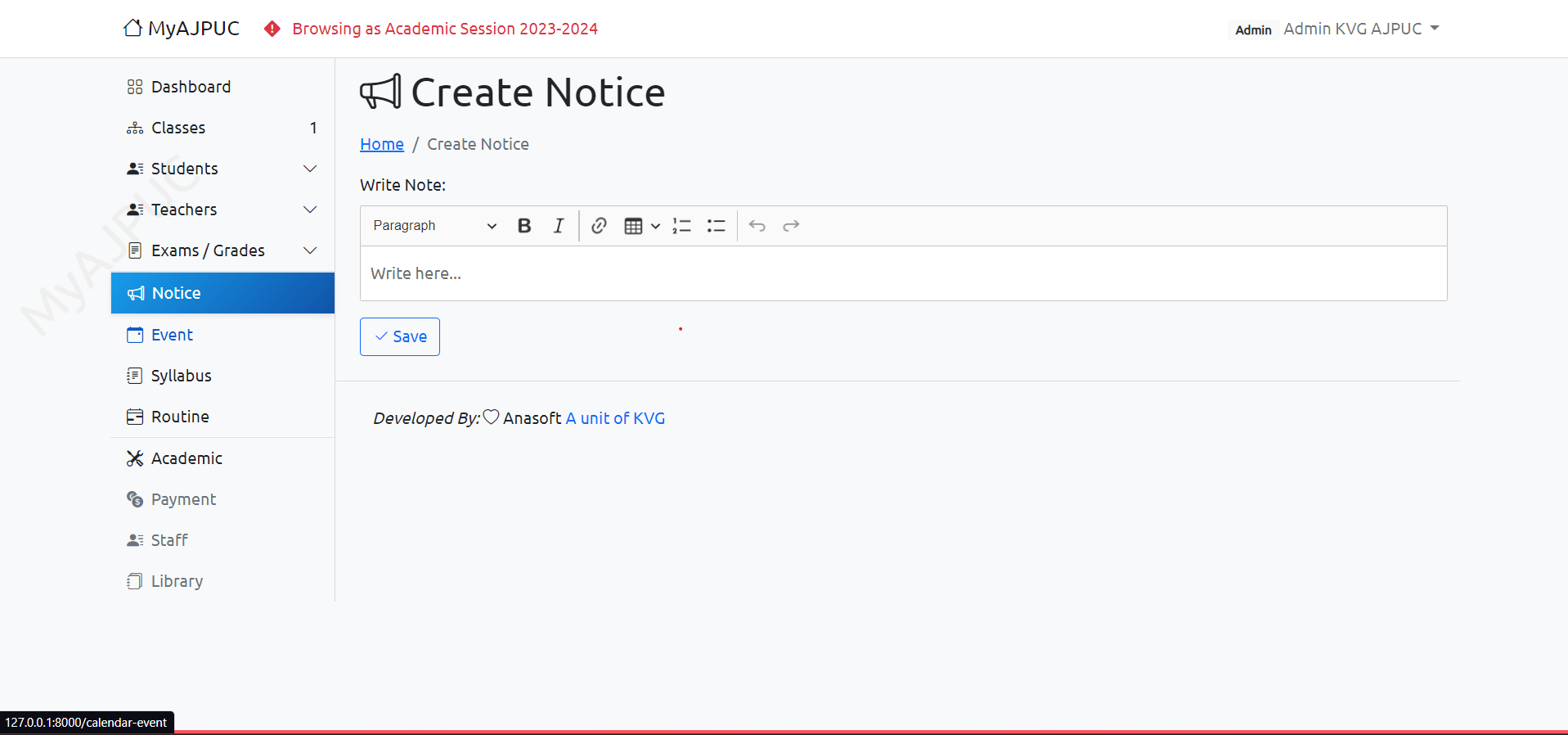The width and height of the screenshot is (1568, 735).
Task: Open the Payment section
Action: (x=222, y=499)
